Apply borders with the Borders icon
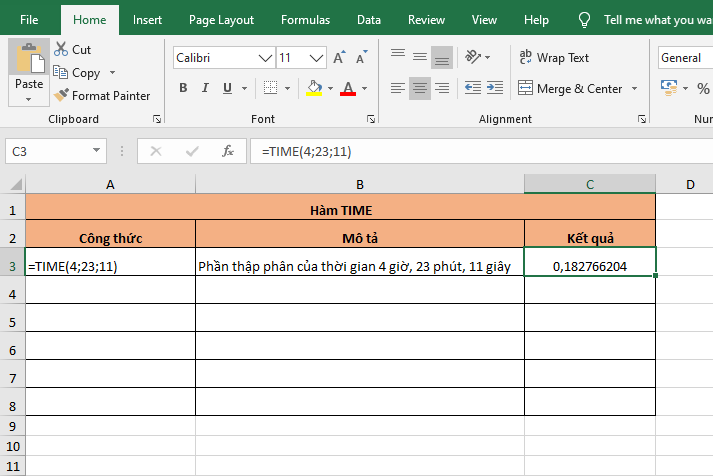The image size is (713, 476). (271, 88)
